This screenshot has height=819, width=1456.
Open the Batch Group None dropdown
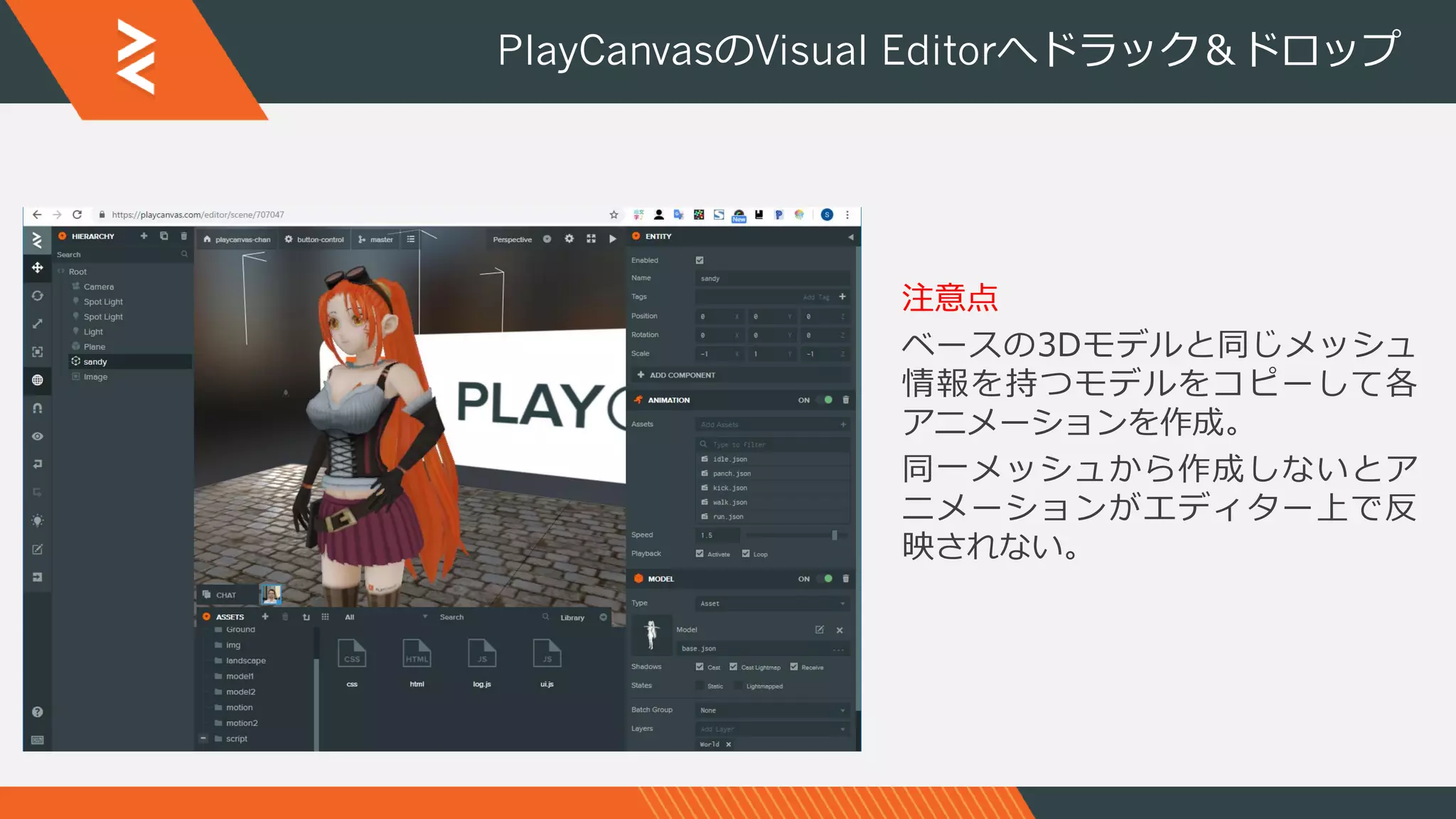click(772, 710)
